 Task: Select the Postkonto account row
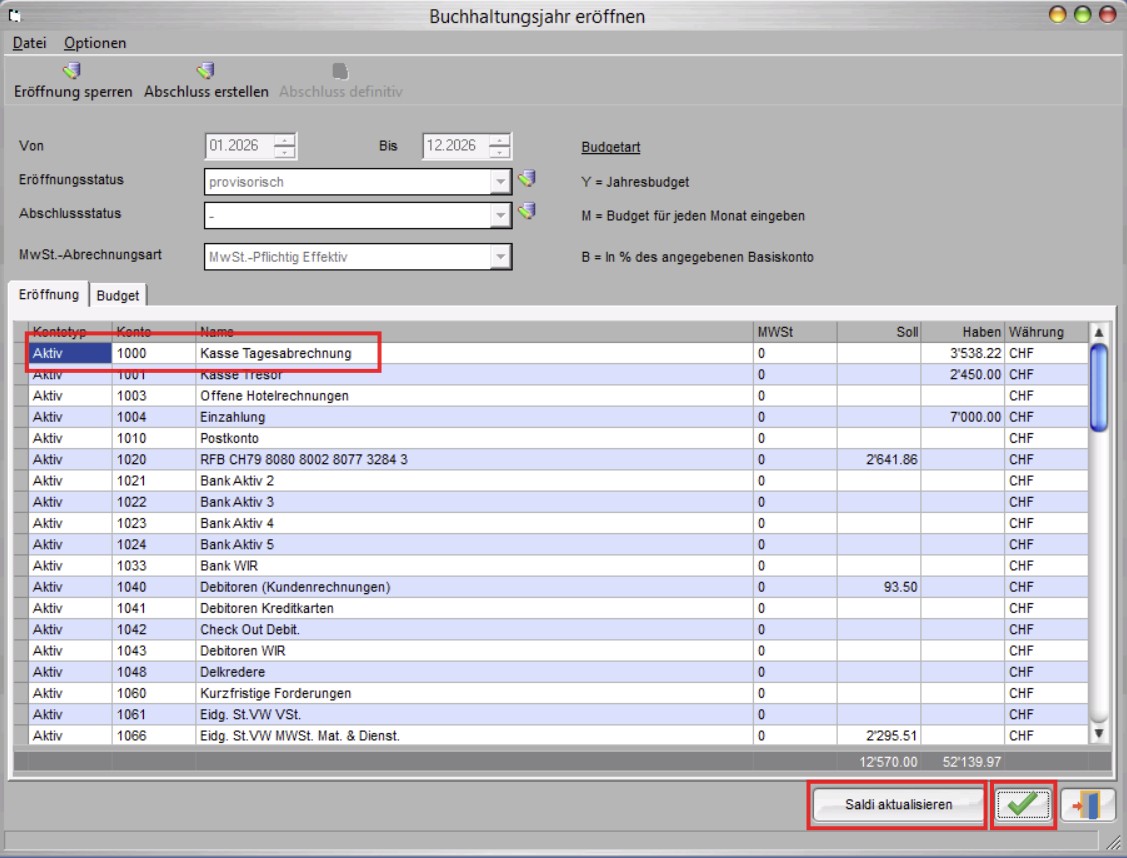click(x=400, y=438)
